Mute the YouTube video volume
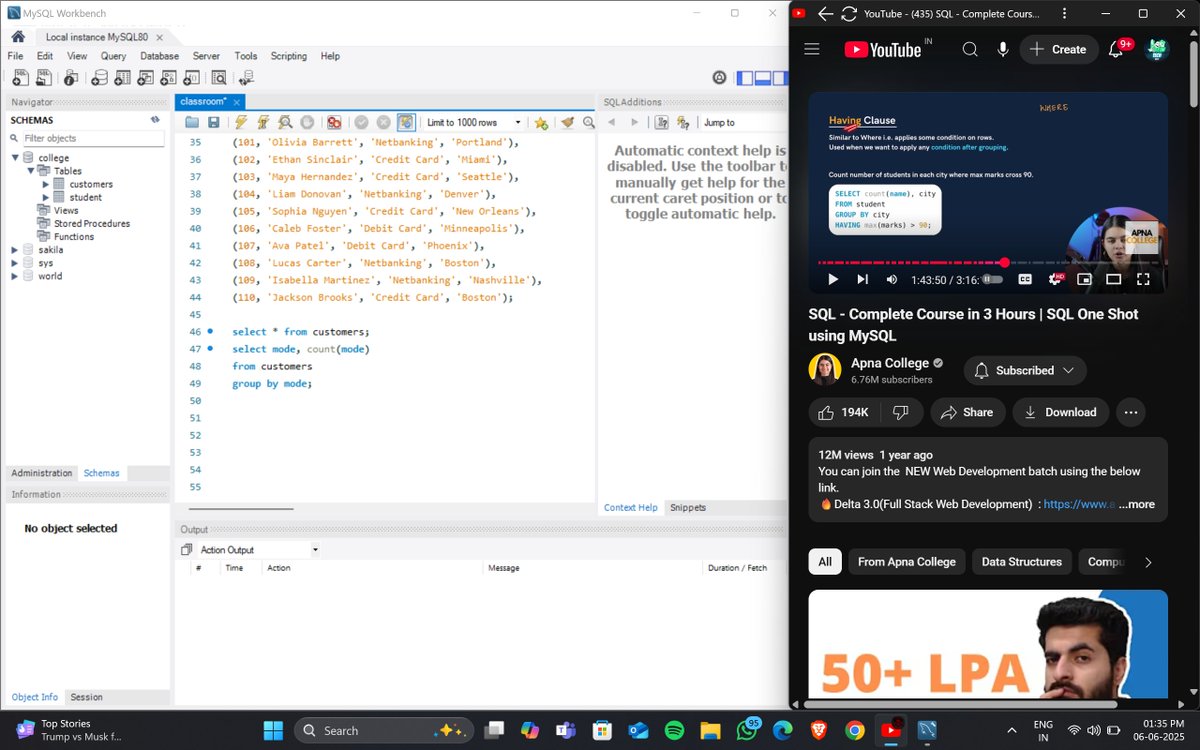This screenshot has height=750, width=1200. click(892, 279)
